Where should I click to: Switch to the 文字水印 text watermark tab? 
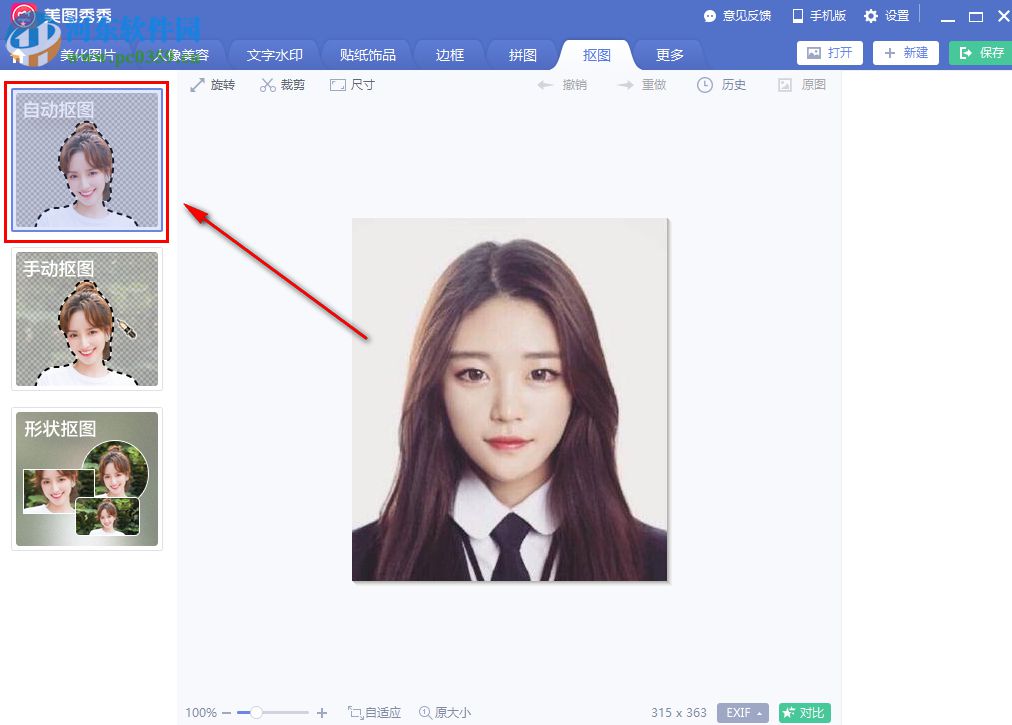(274, 56)
